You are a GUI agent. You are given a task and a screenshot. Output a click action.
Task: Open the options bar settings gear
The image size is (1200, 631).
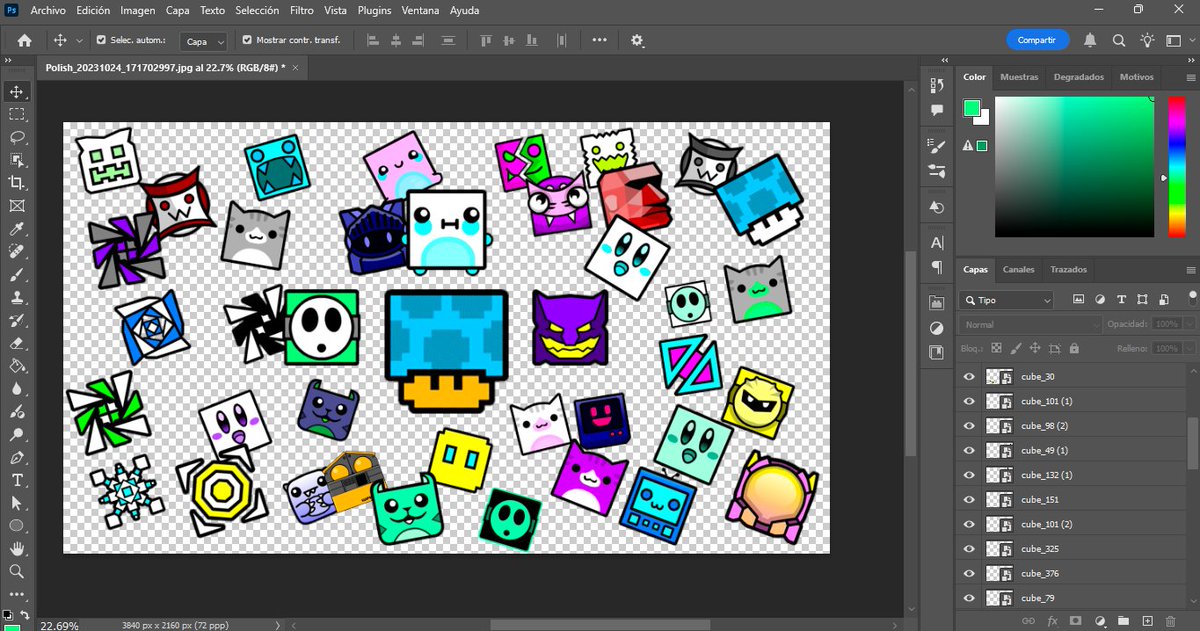click(637, 40)
